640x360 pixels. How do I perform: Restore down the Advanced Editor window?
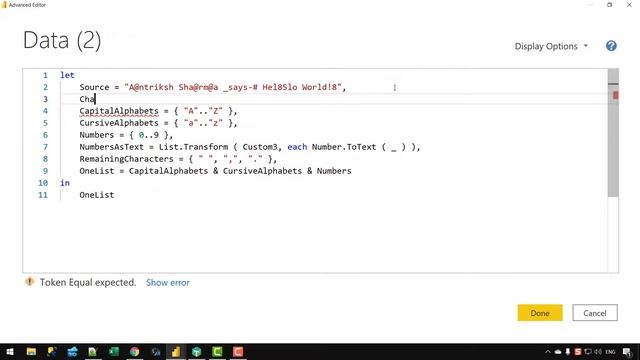point(609,5)
